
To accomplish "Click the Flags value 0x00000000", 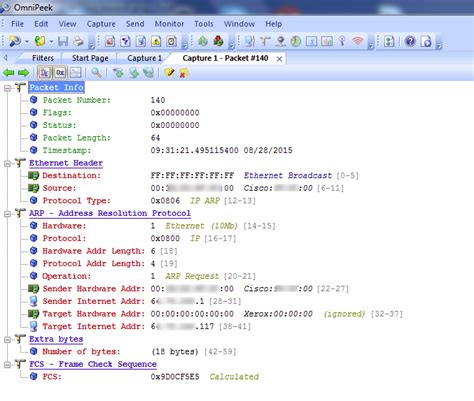I will click(x=175, y=113).
